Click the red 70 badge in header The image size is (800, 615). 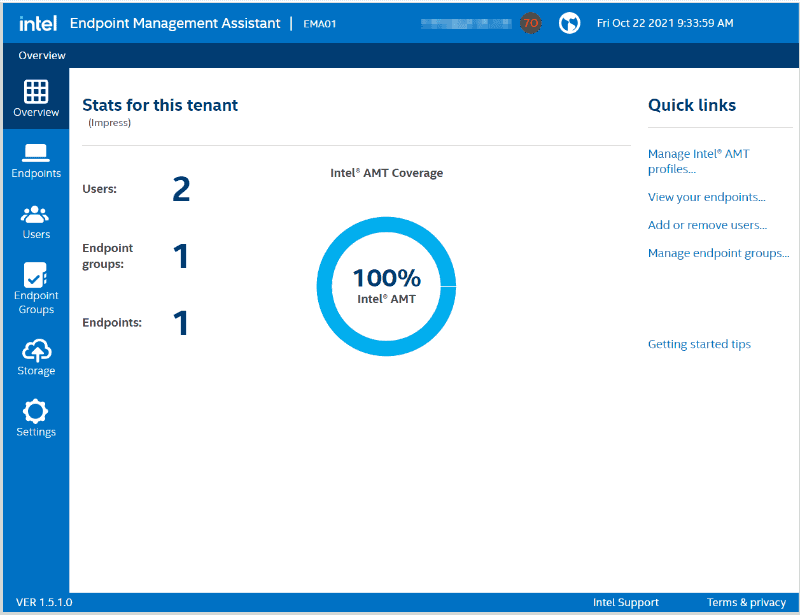531,23
